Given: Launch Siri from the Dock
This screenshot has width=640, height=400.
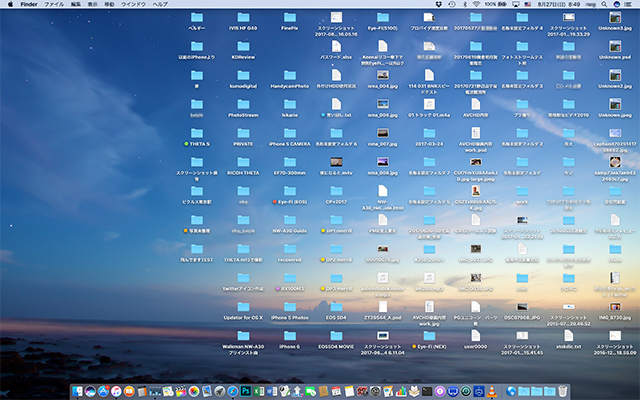Looking at the screenshot, I should 90,390.
